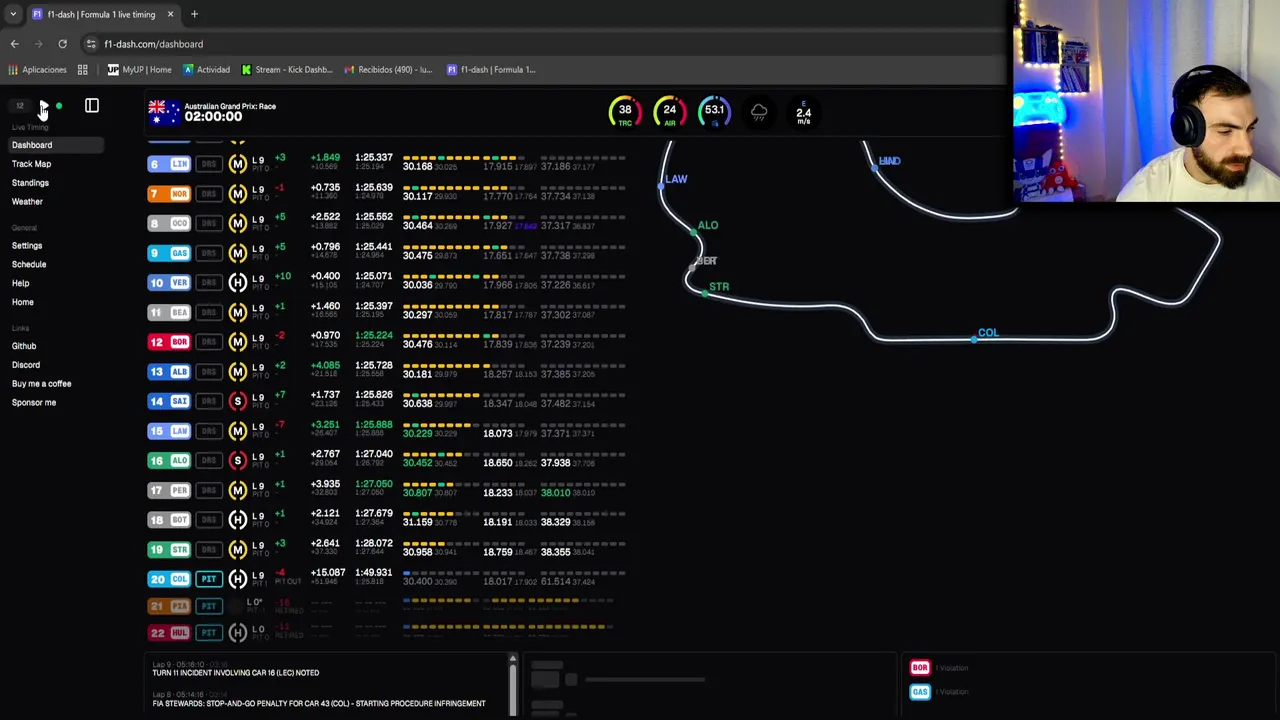
Task: Click the GAS violation tag
Action: [920, 692]
